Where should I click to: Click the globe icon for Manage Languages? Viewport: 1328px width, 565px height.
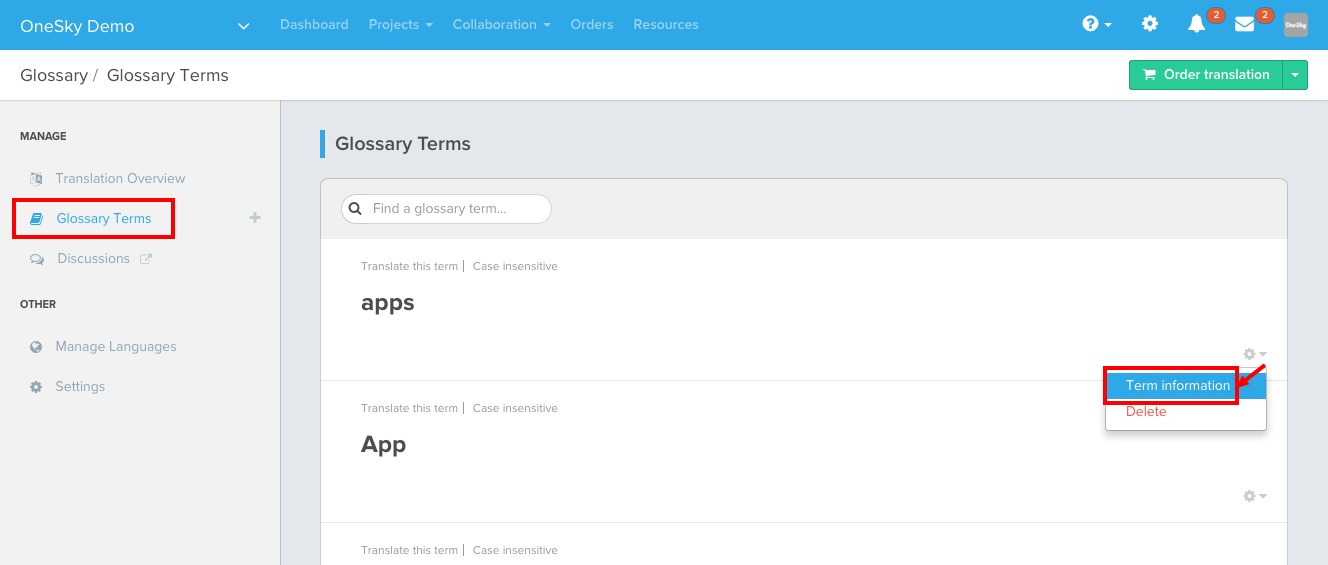36,346
